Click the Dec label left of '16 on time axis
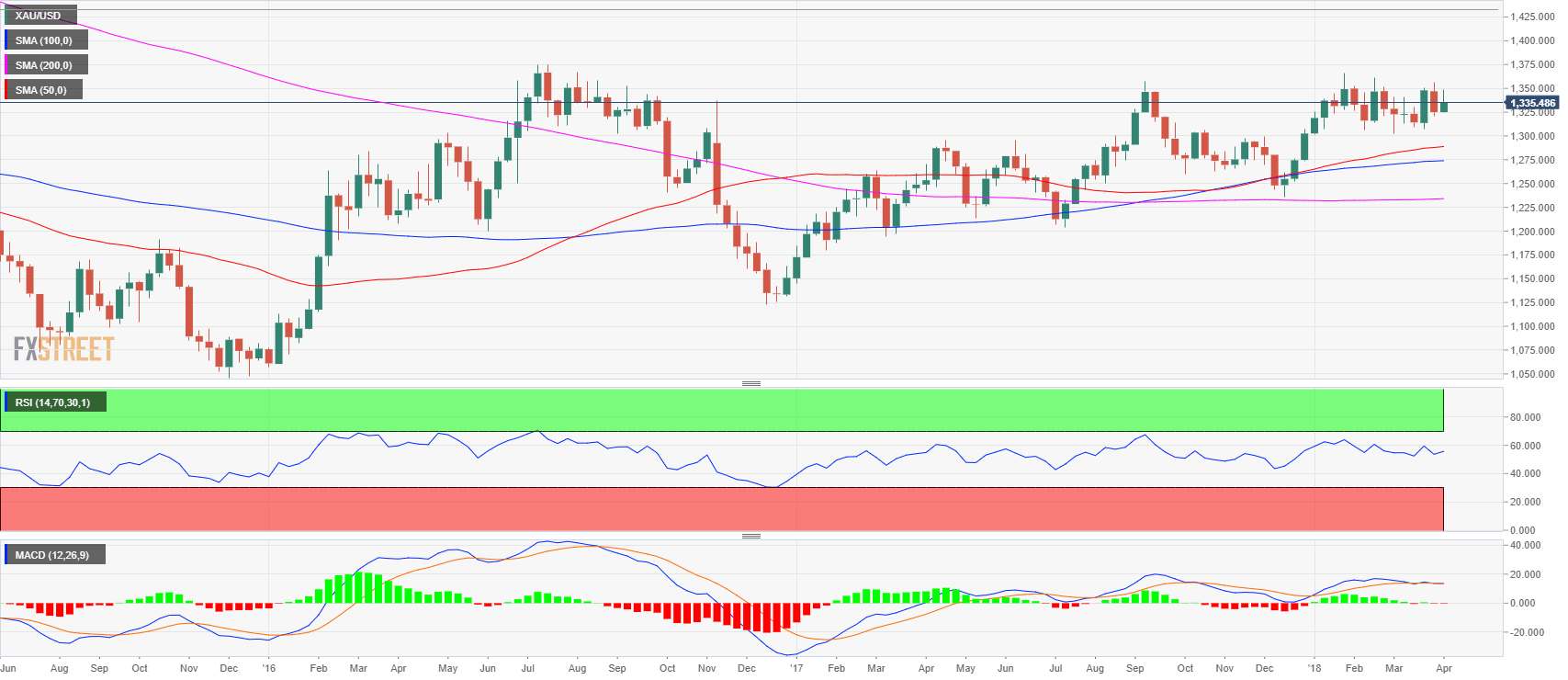Viewport: 1568px width, 680px height. click(x=229, y=668)
